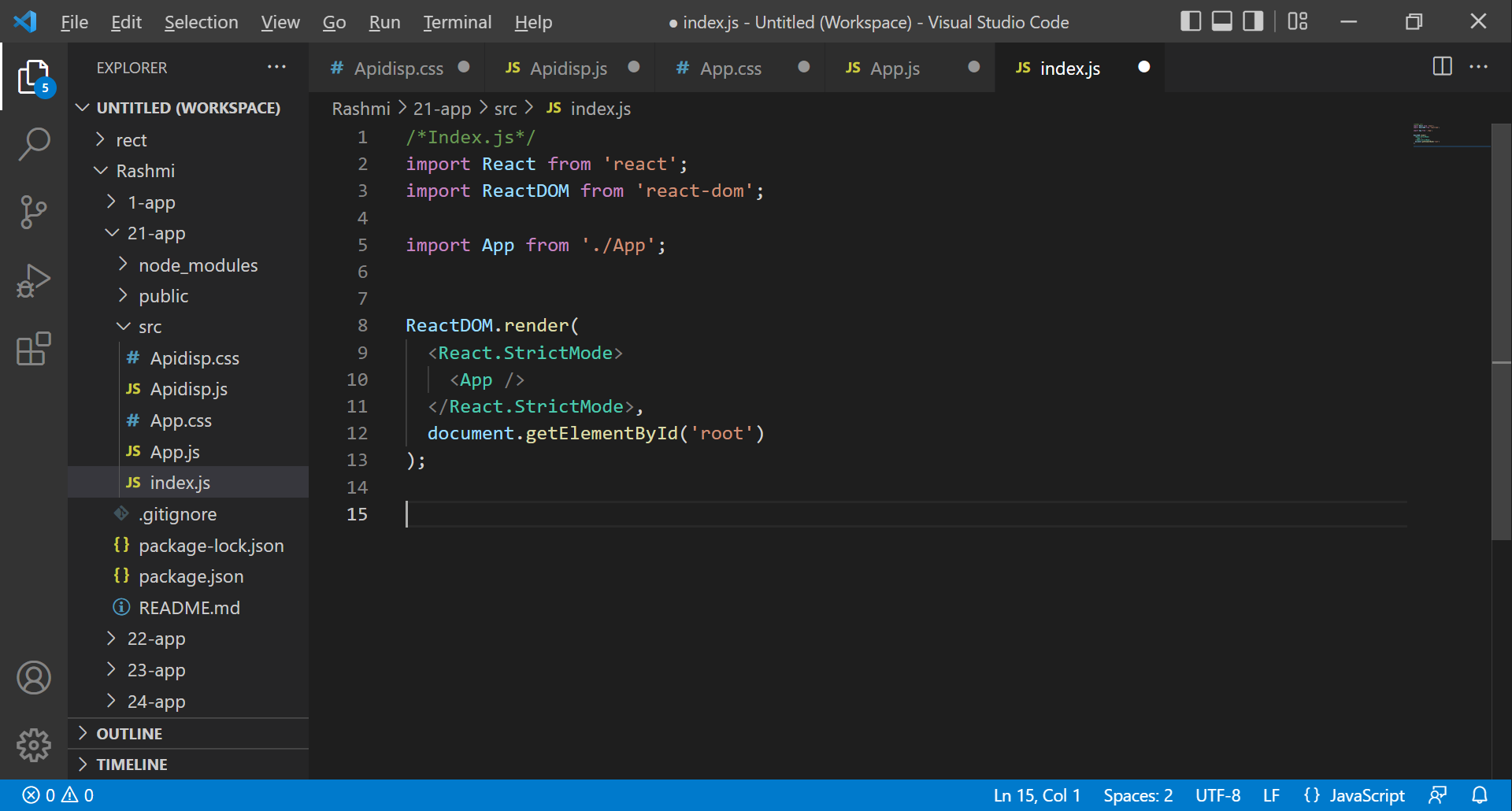Split the editor to the right
The image size is (1512, 811).
[1442, 67]
